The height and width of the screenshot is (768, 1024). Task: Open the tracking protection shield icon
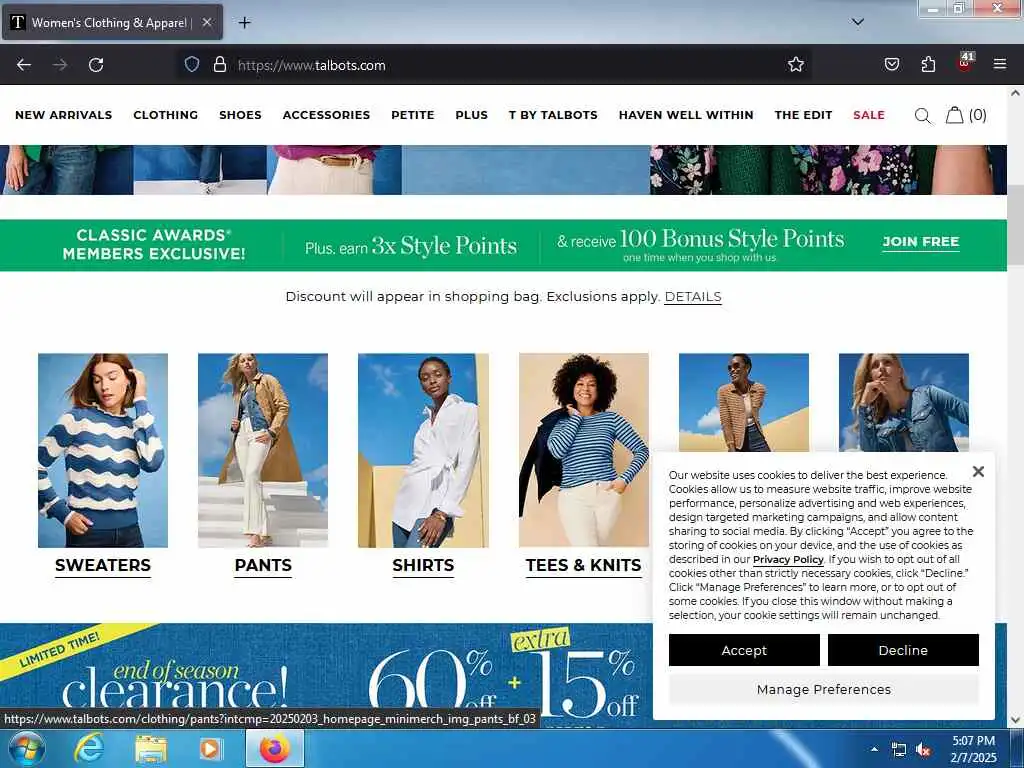click(191, 65)
